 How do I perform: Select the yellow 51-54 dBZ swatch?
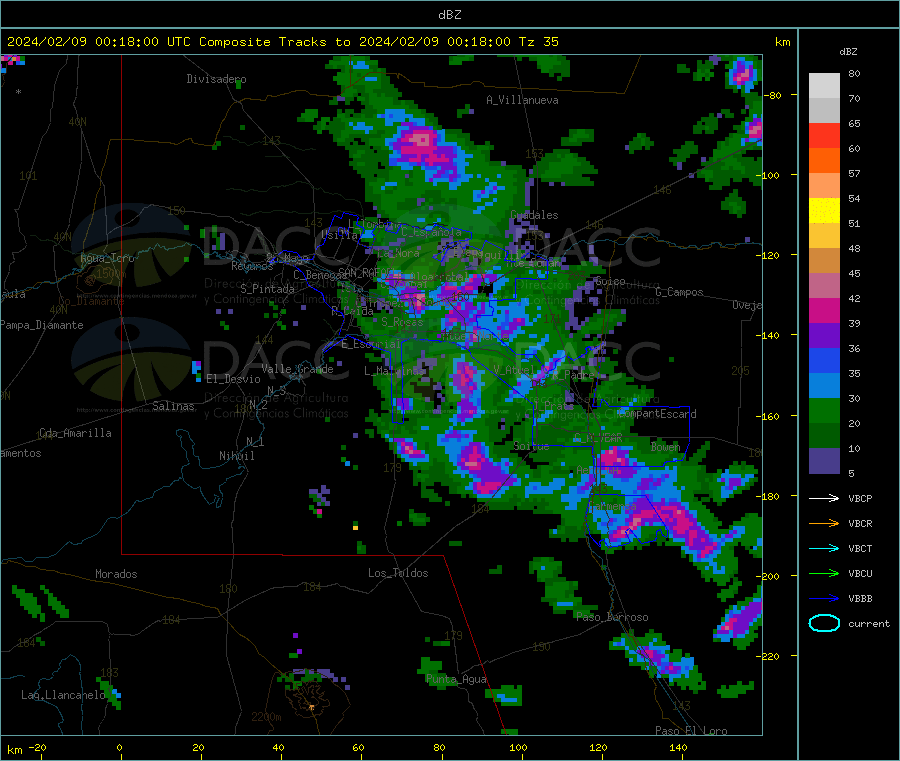point(824,211)
